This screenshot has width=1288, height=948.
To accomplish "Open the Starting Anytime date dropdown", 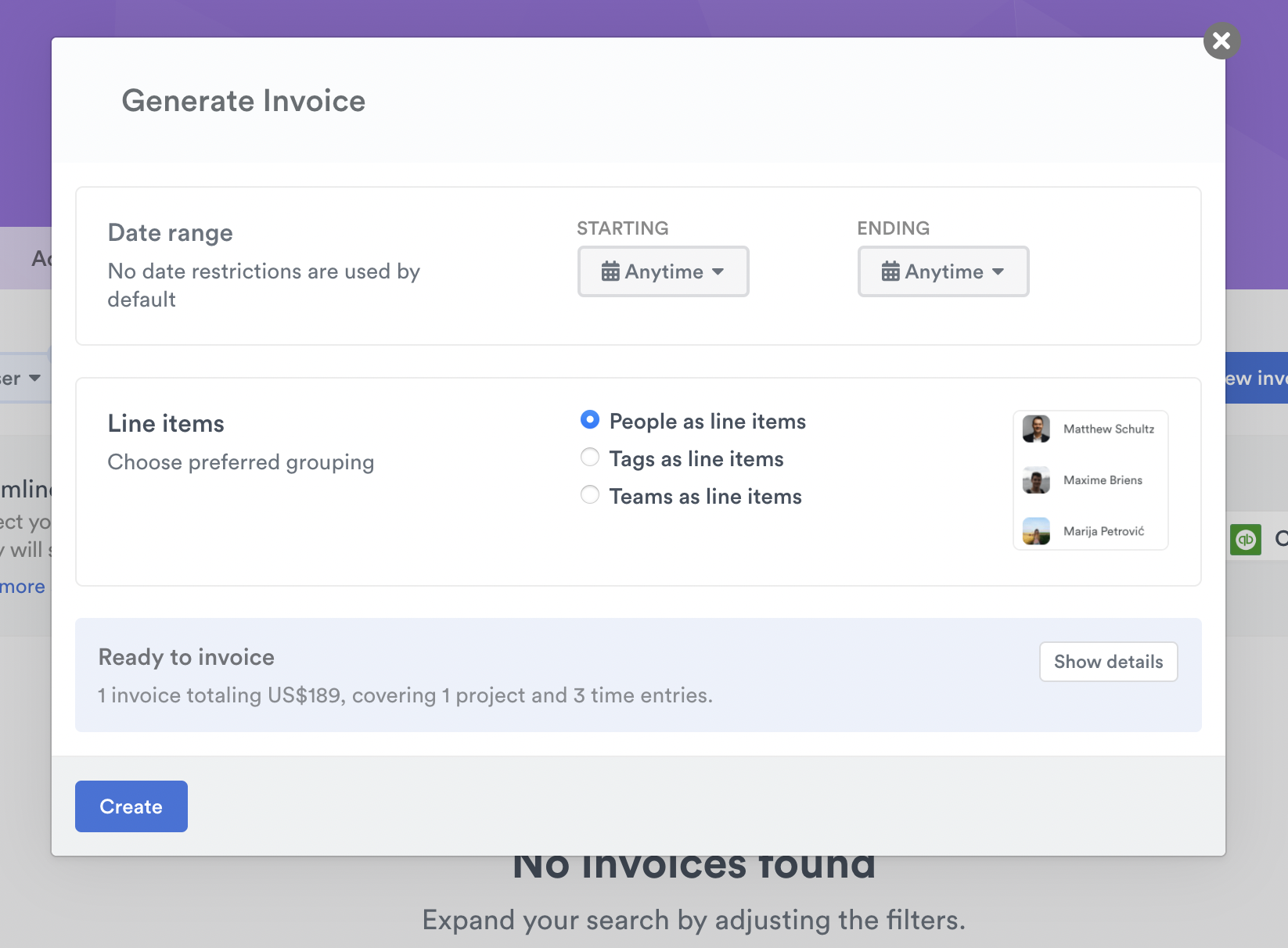I will click(663, 271).
